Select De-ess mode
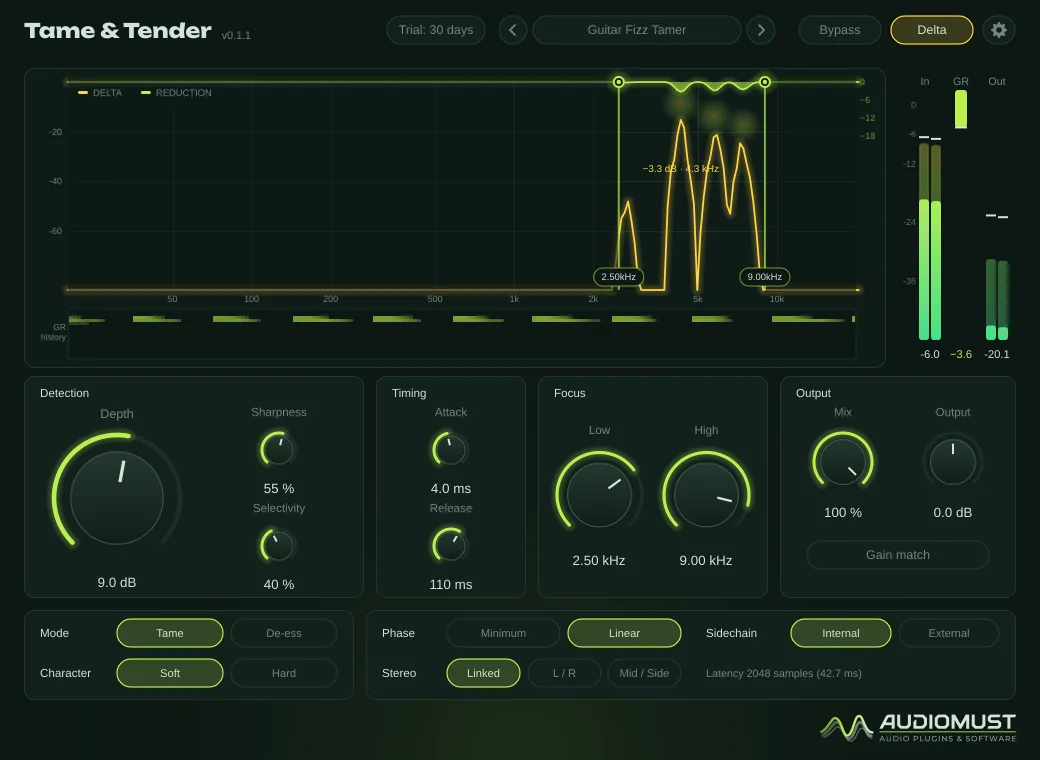 (284, 633)
